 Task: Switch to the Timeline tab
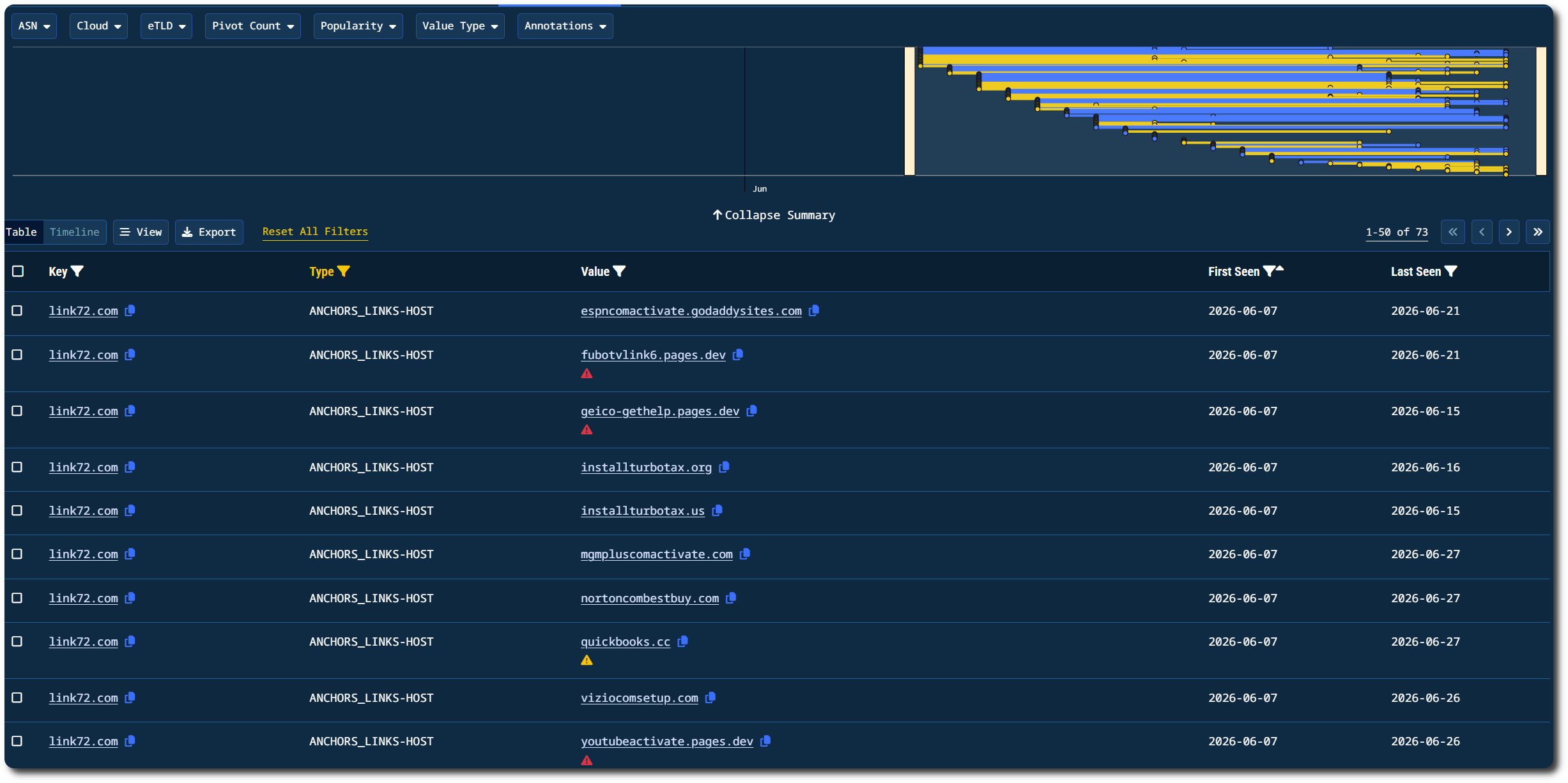click(x=75, y=232)
